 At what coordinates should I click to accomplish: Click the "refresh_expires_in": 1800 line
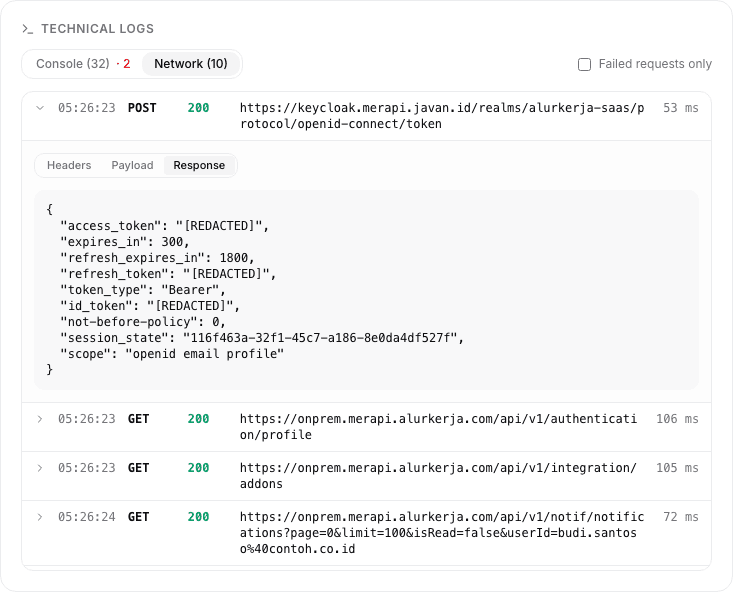coord(157,258)
